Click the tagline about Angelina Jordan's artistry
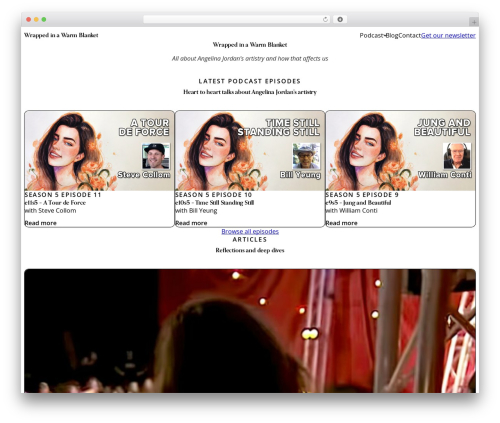 (250, 59)
